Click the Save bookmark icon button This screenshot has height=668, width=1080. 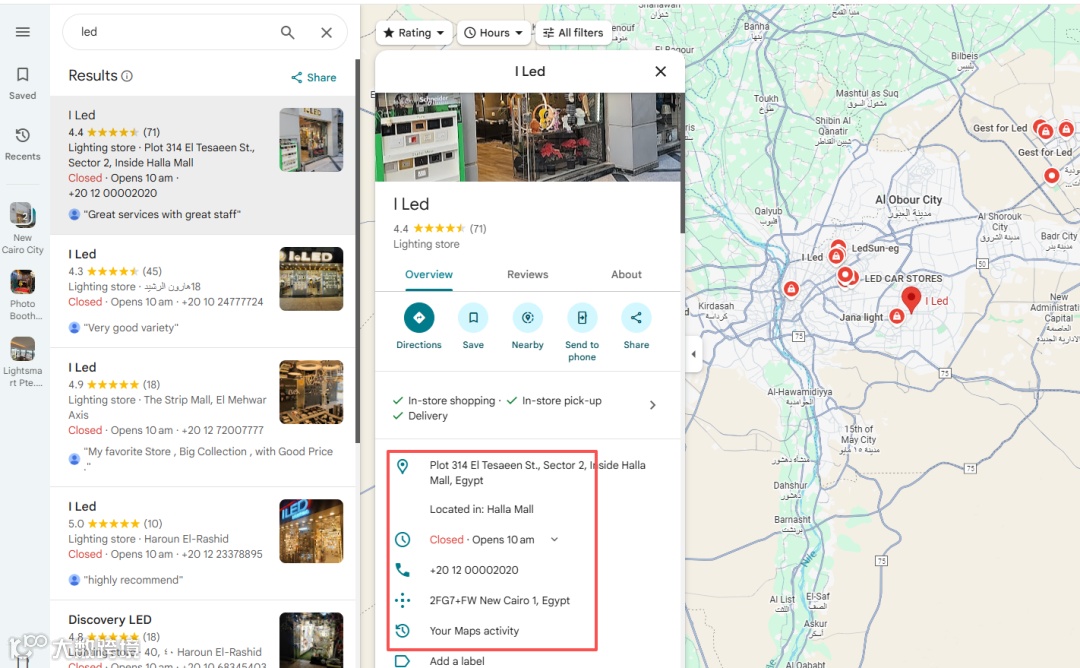[x=473, y=317]
